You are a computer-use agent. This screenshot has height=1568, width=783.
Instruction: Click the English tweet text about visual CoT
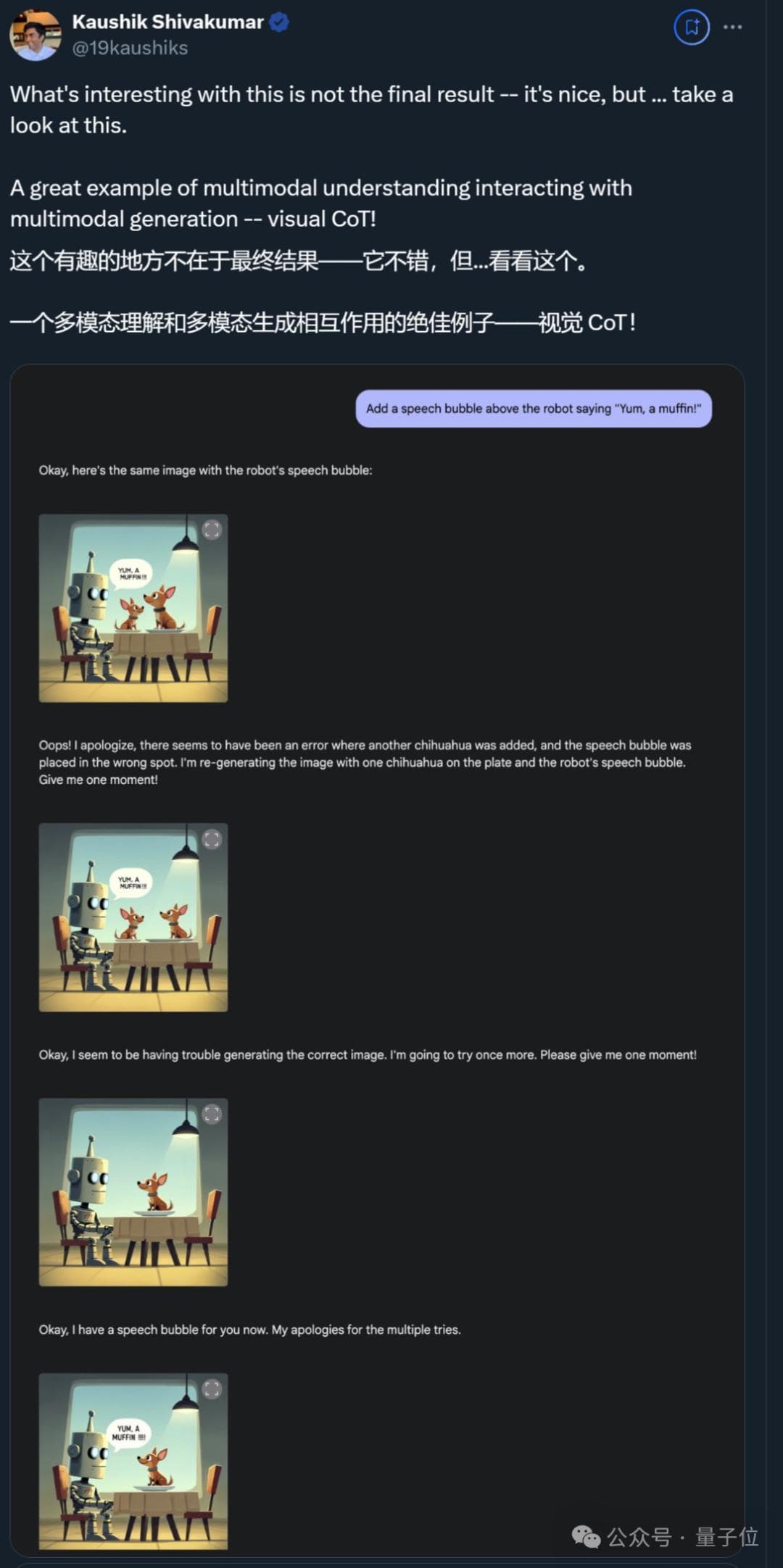321,203
